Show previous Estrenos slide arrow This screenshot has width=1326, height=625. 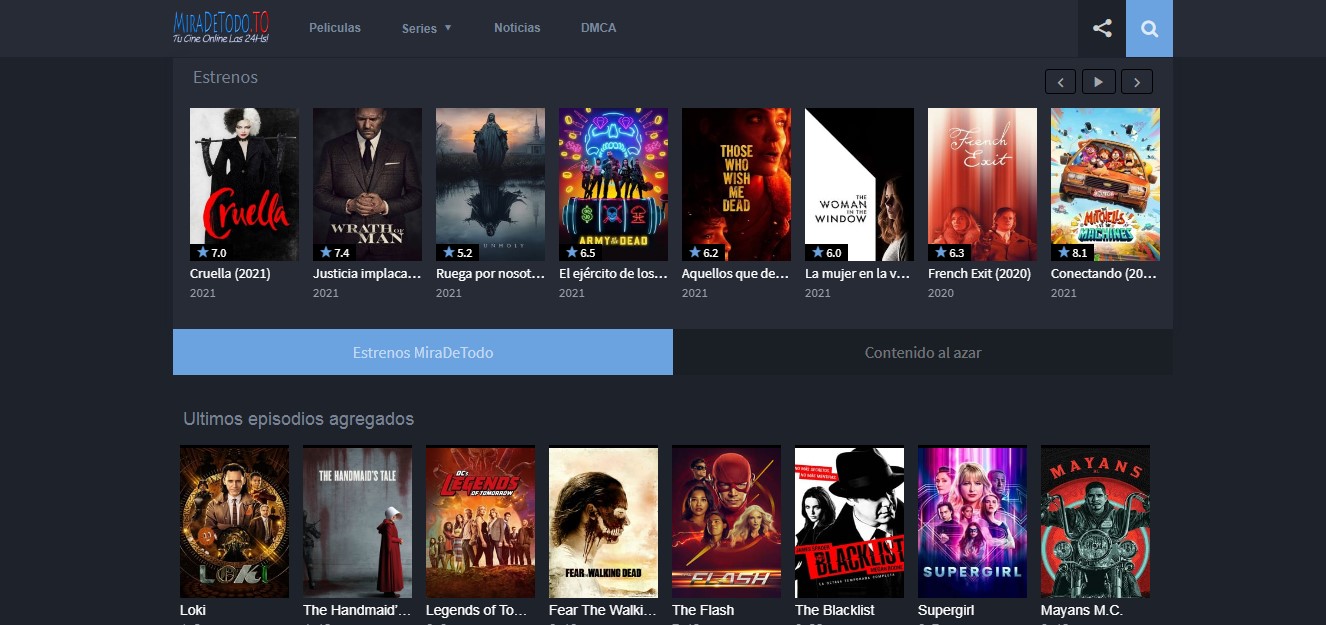[1060, 82]
